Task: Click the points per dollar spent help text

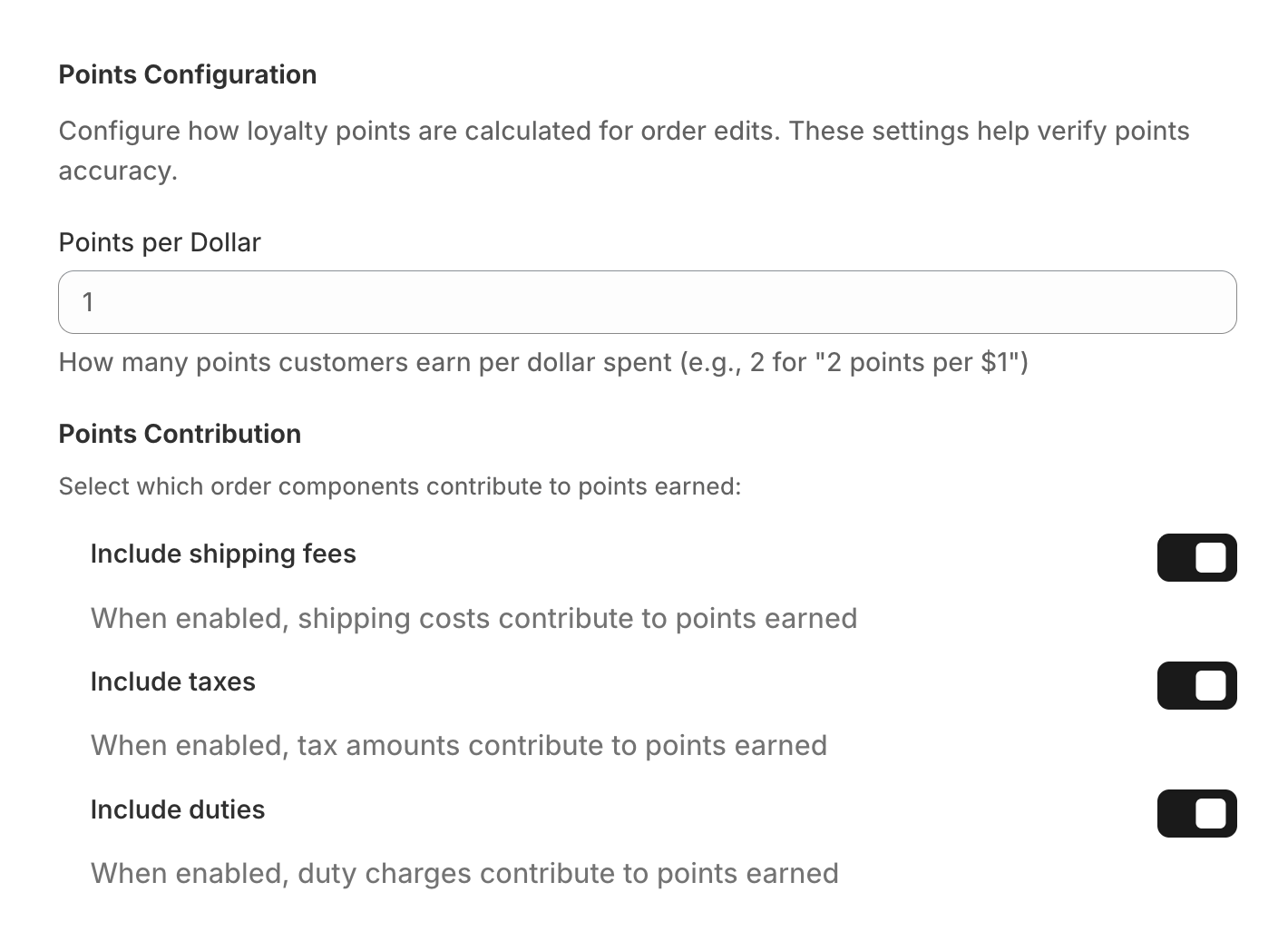Action: point(543,362)
